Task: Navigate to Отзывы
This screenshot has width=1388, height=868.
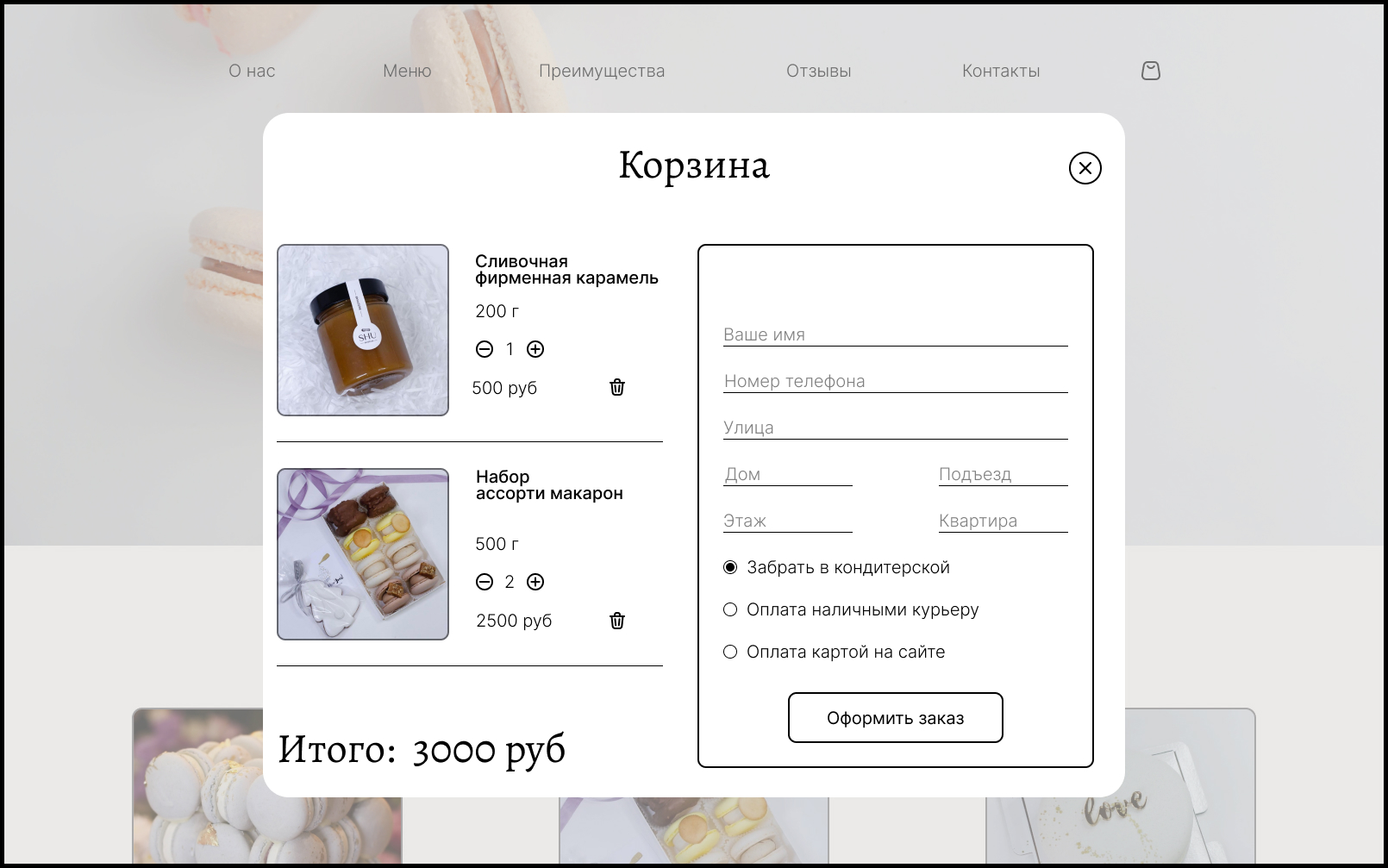Action: click(x=819, y=71)
